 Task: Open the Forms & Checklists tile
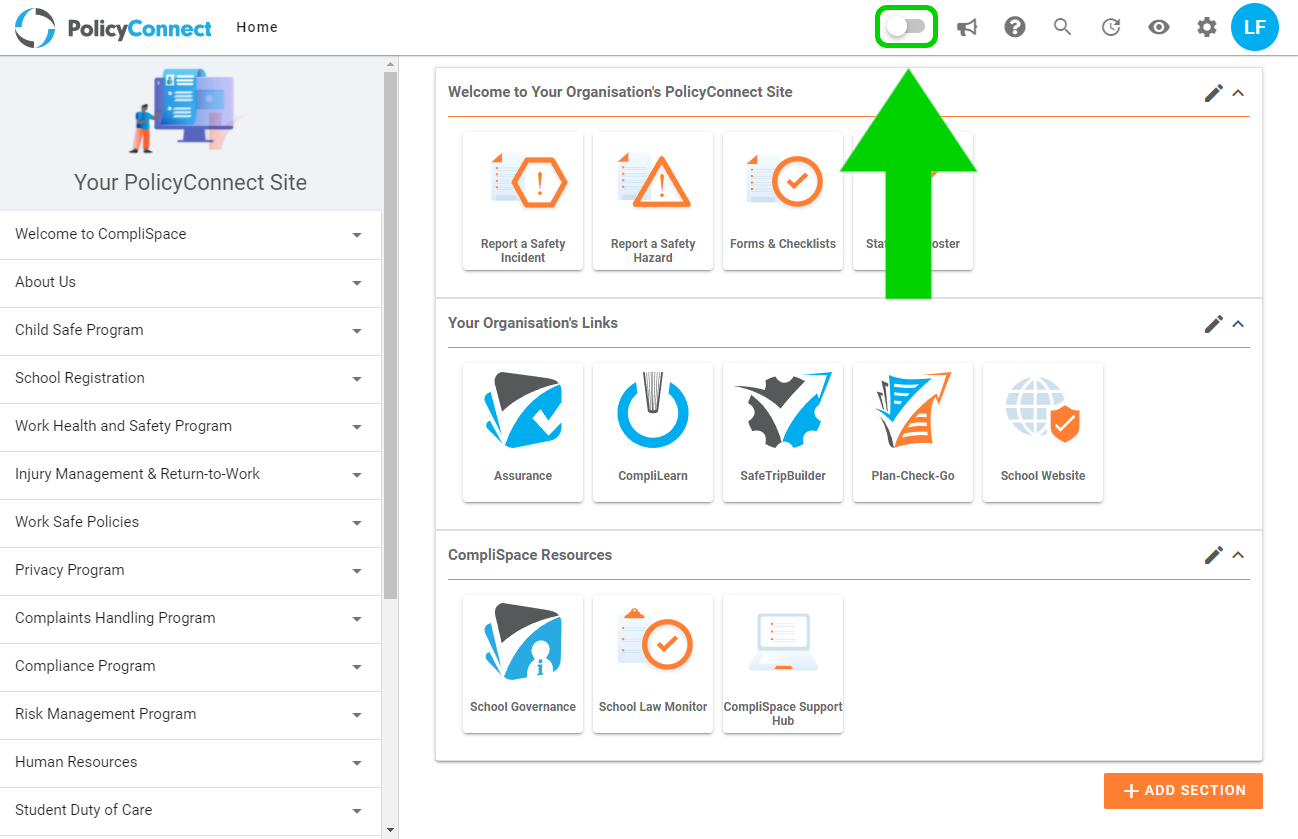(x=783, y=201)
